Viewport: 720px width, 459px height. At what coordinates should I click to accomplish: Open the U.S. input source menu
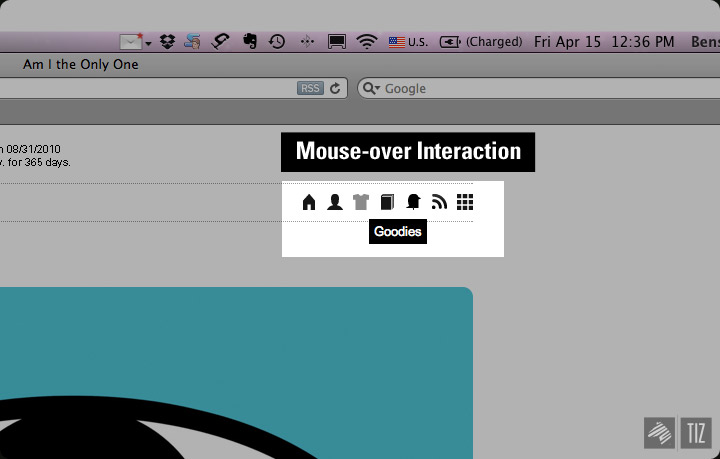pos(408,42)
